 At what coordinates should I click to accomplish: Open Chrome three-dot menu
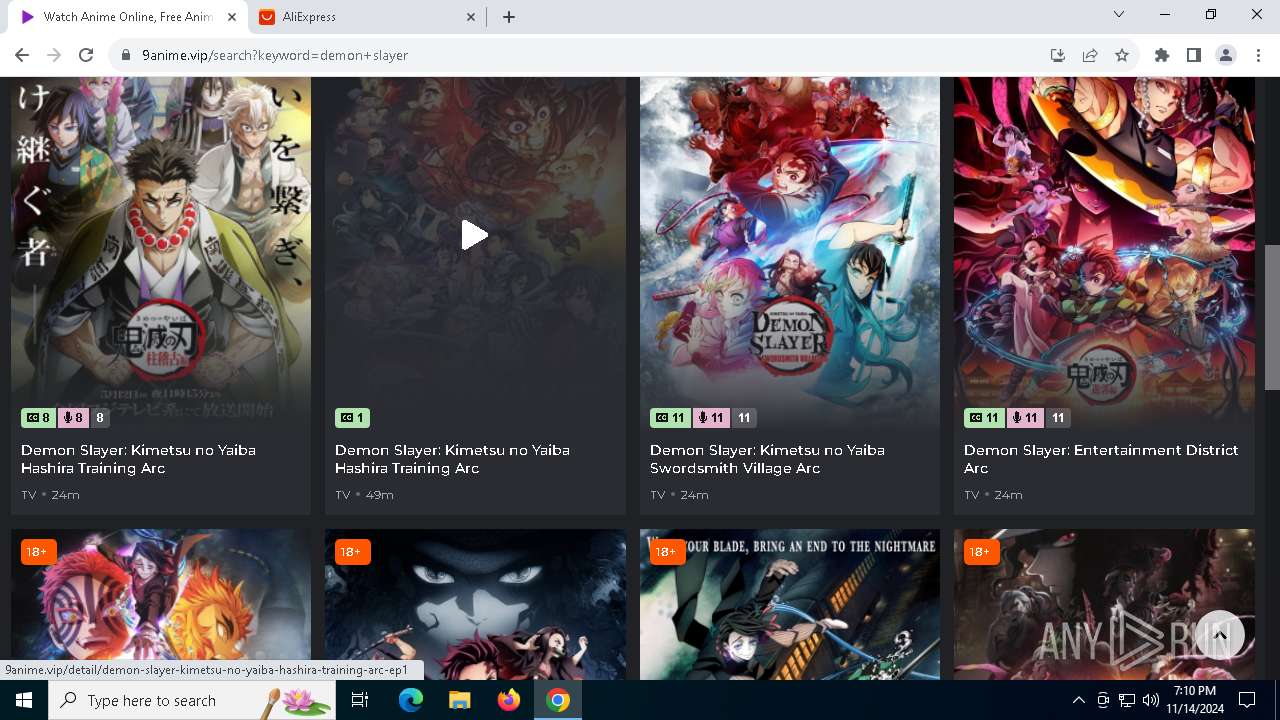(1258, 55)
